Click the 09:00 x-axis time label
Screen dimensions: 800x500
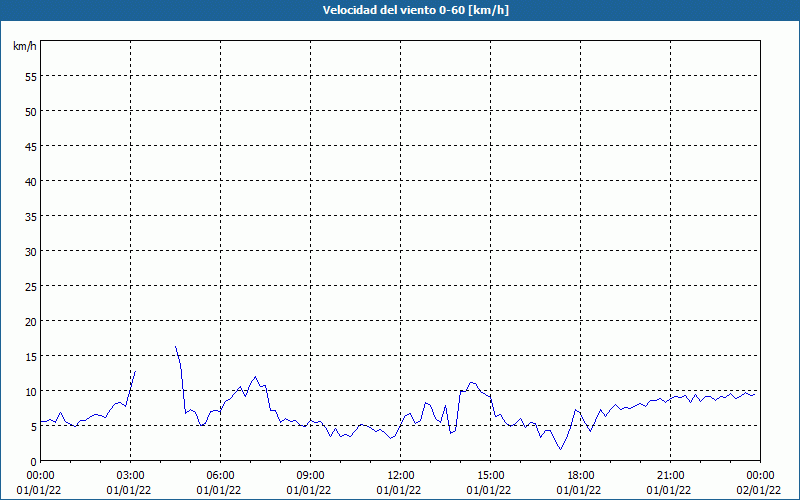point(310,476)
